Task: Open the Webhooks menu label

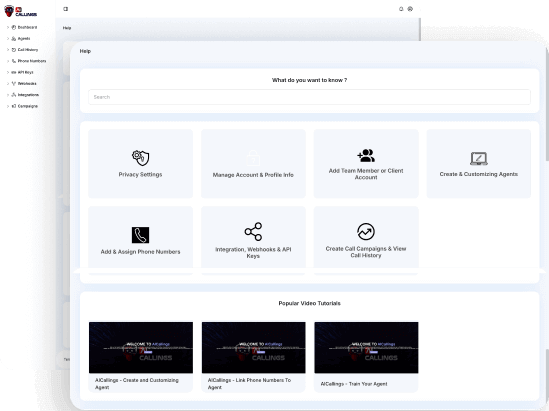Action: (27, 84)
